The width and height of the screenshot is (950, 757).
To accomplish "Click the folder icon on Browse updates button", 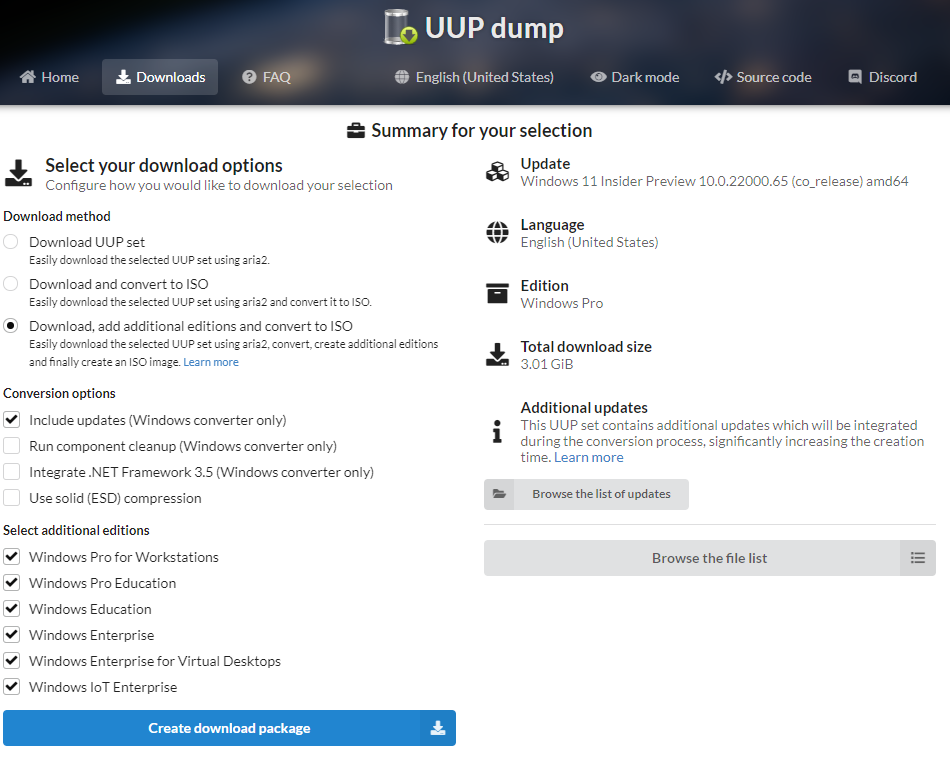I will [x=499, y=494].
